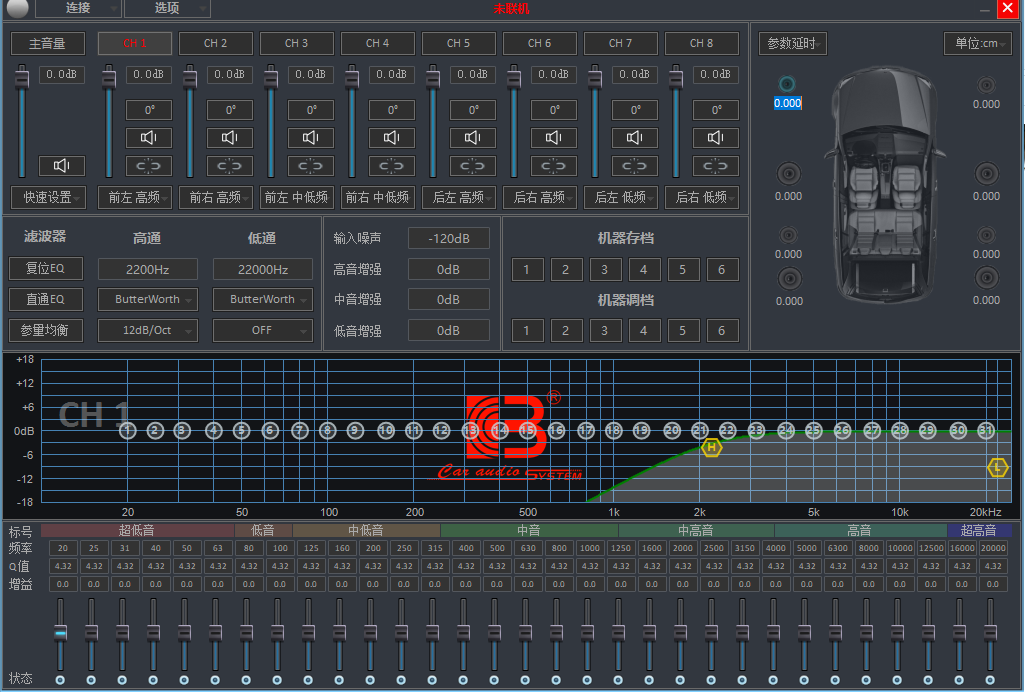Open the 参数延时 delay parameter dropdown
Screen dimensions: 1025x692
pyautogui.click(x=792, y=43)
